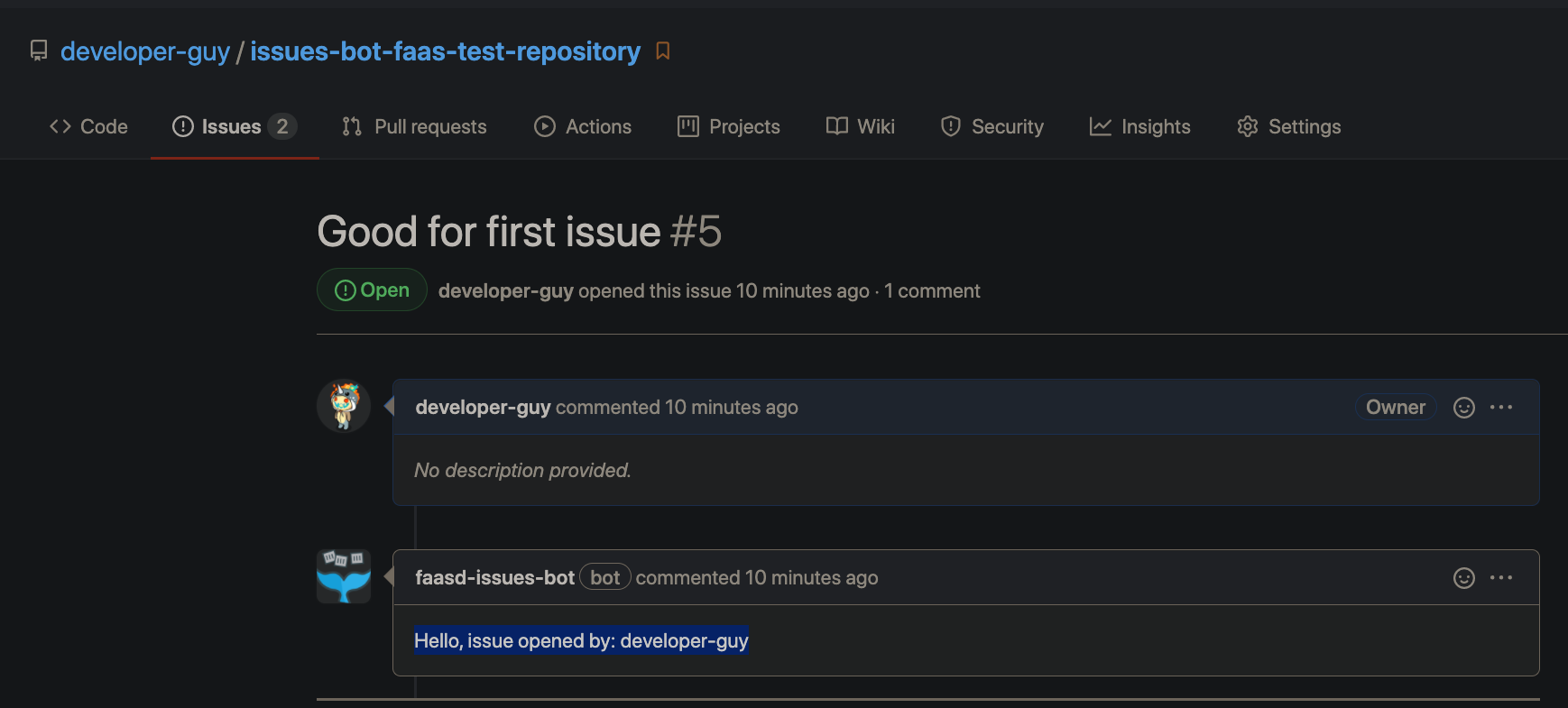This screenshot has width=1568, height=708.
Task: Click the Code angle-brackets icon
Action: point(60,126)
